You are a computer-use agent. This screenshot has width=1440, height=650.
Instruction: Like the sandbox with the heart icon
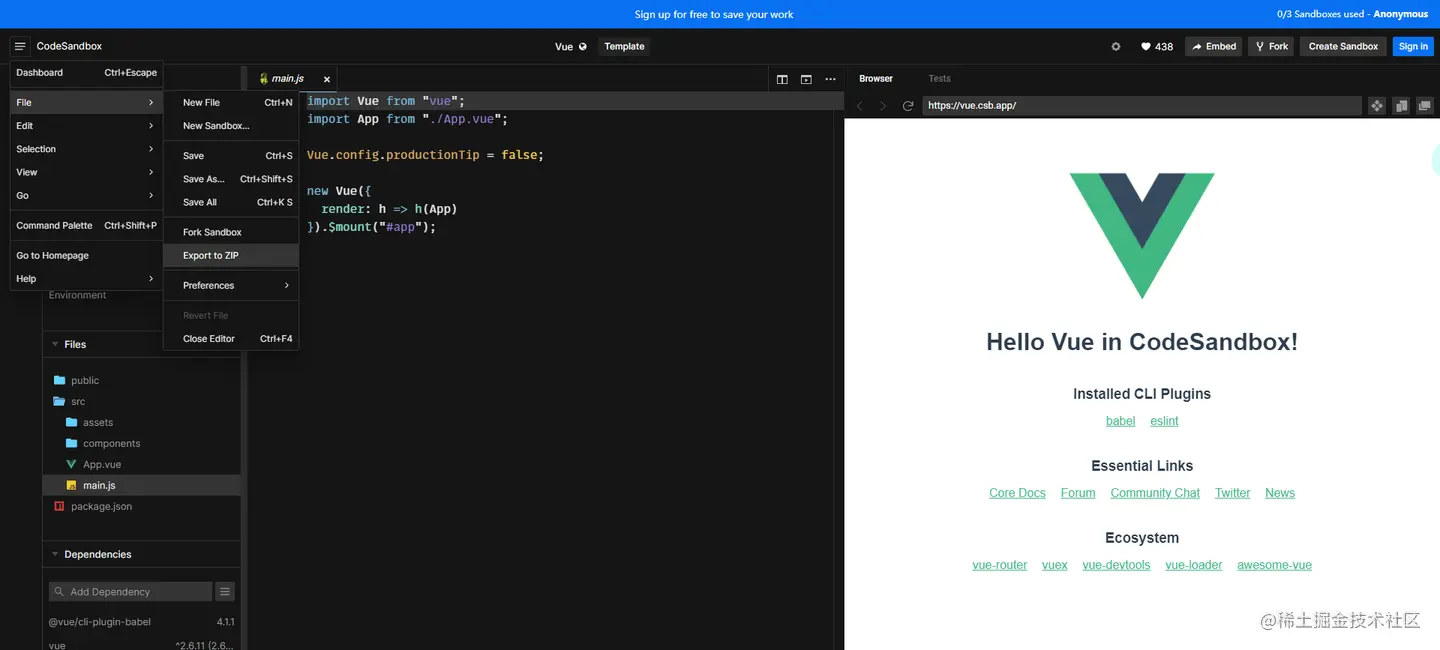point(1146,46)
